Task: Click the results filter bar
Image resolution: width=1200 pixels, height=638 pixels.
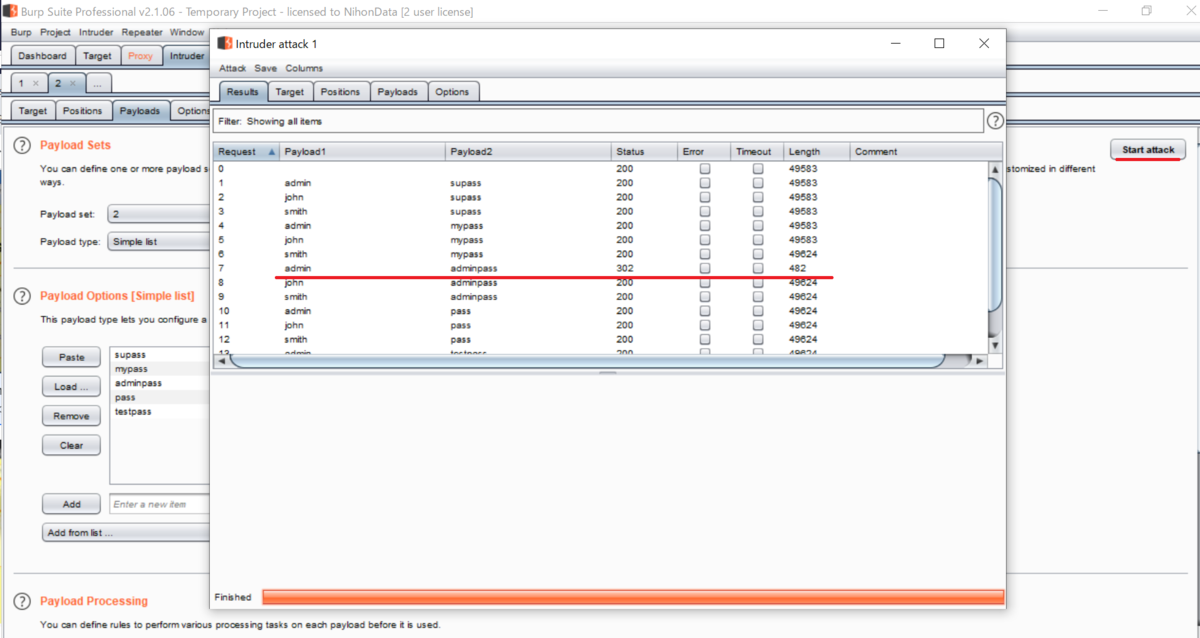Action: coord(598,121)
